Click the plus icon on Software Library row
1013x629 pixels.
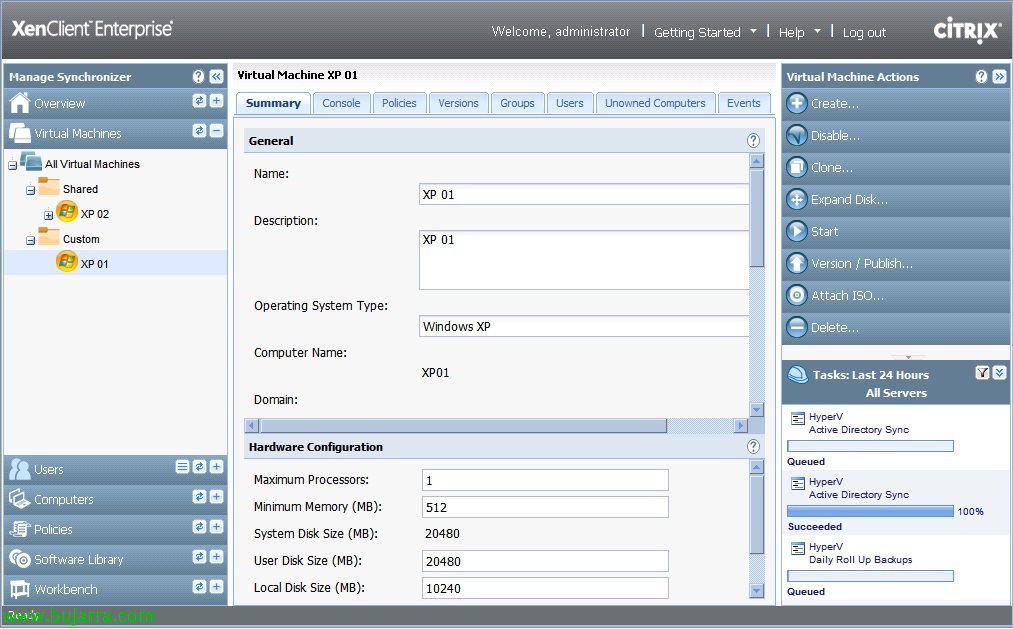(216, 556)
